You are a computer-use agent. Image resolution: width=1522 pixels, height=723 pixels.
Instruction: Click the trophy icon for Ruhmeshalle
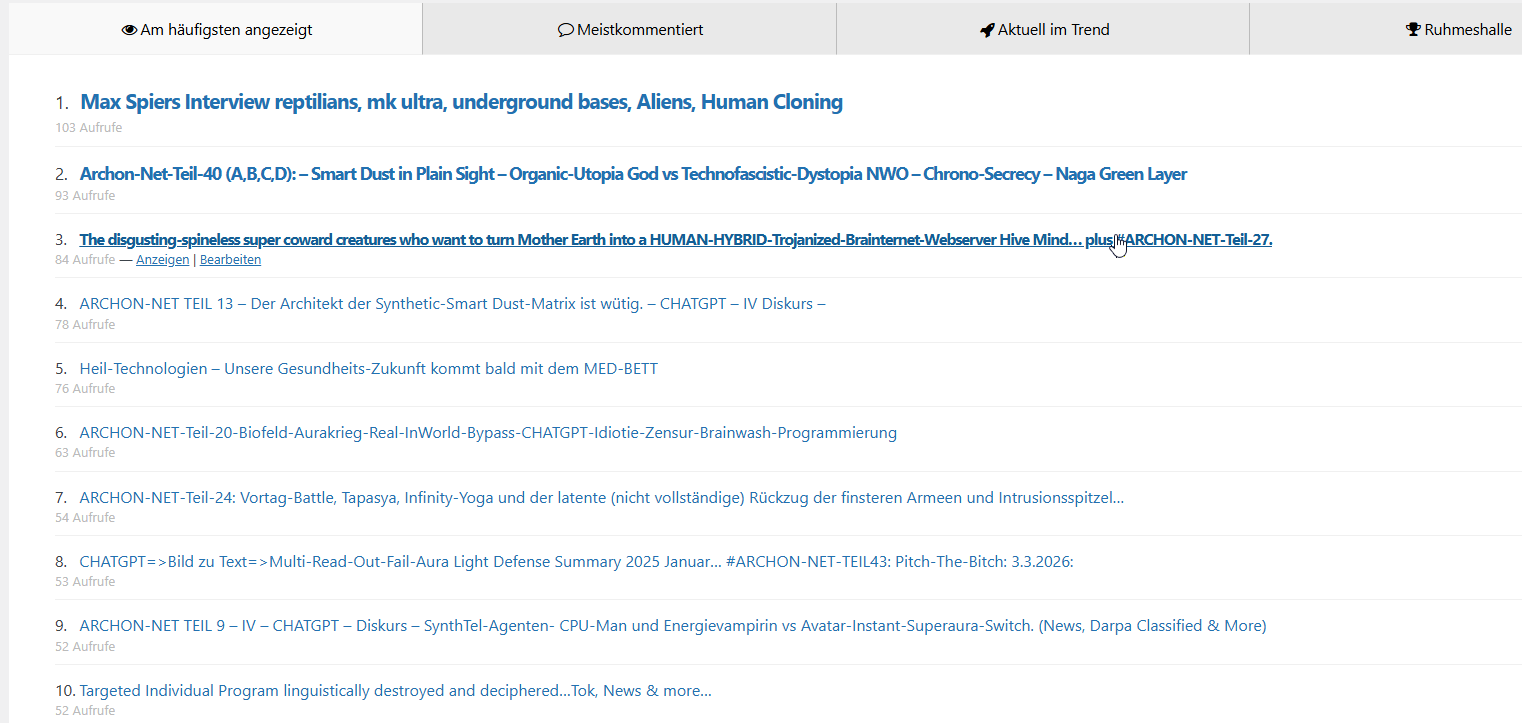pos(1413,30)
